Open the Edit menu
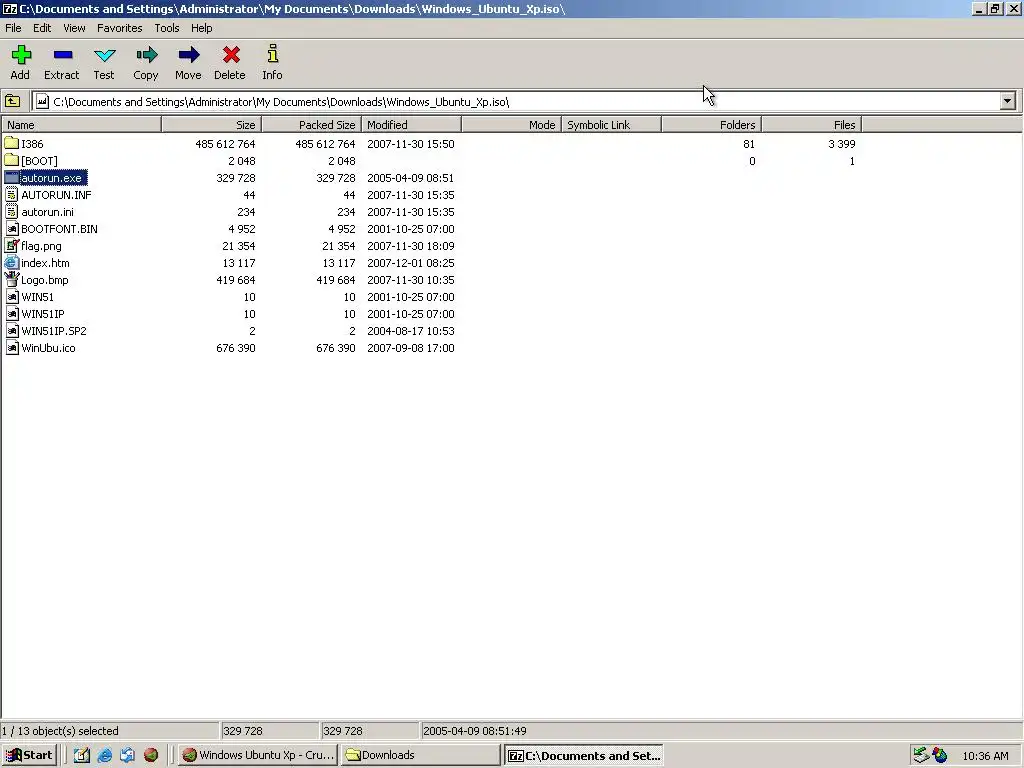Screen dimensions: 1024x768 pos(42,28)
